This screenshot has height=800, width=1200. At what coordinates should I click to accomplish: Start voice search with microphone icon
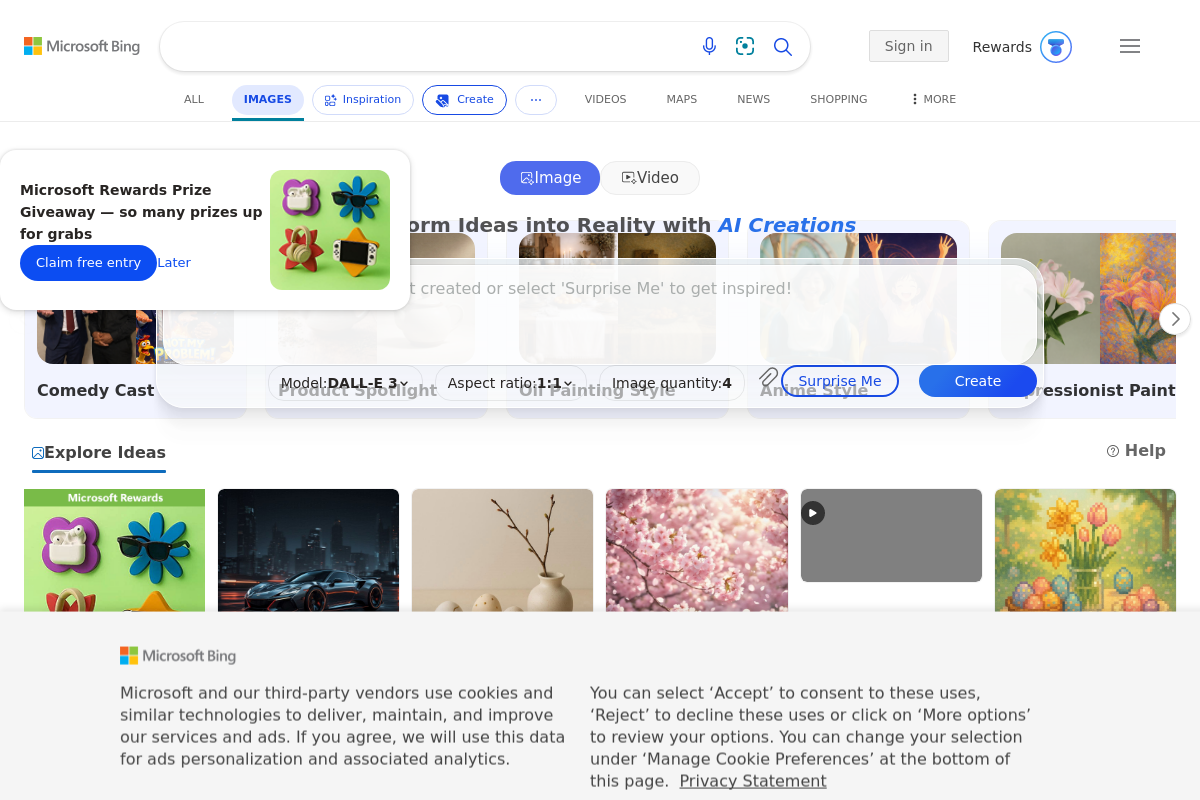709,46
